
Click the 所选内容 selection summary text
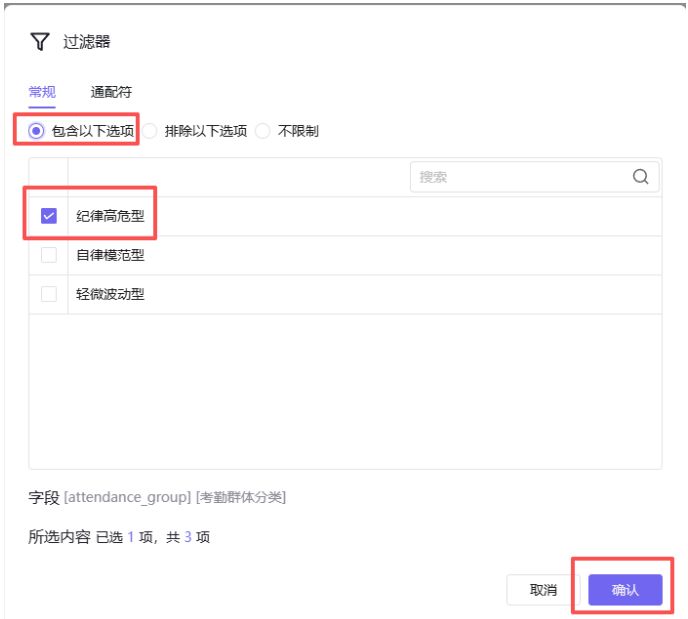tap(119, 537)
